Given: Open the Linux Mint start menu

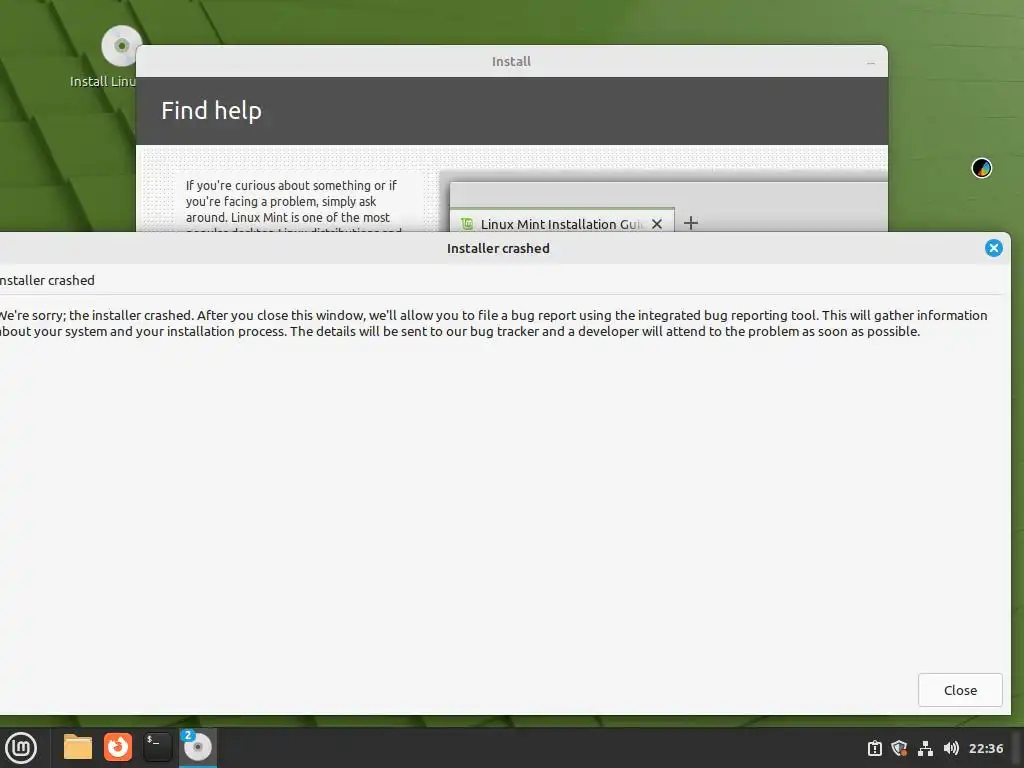Looking at the screenshot, I should [21, 747].
